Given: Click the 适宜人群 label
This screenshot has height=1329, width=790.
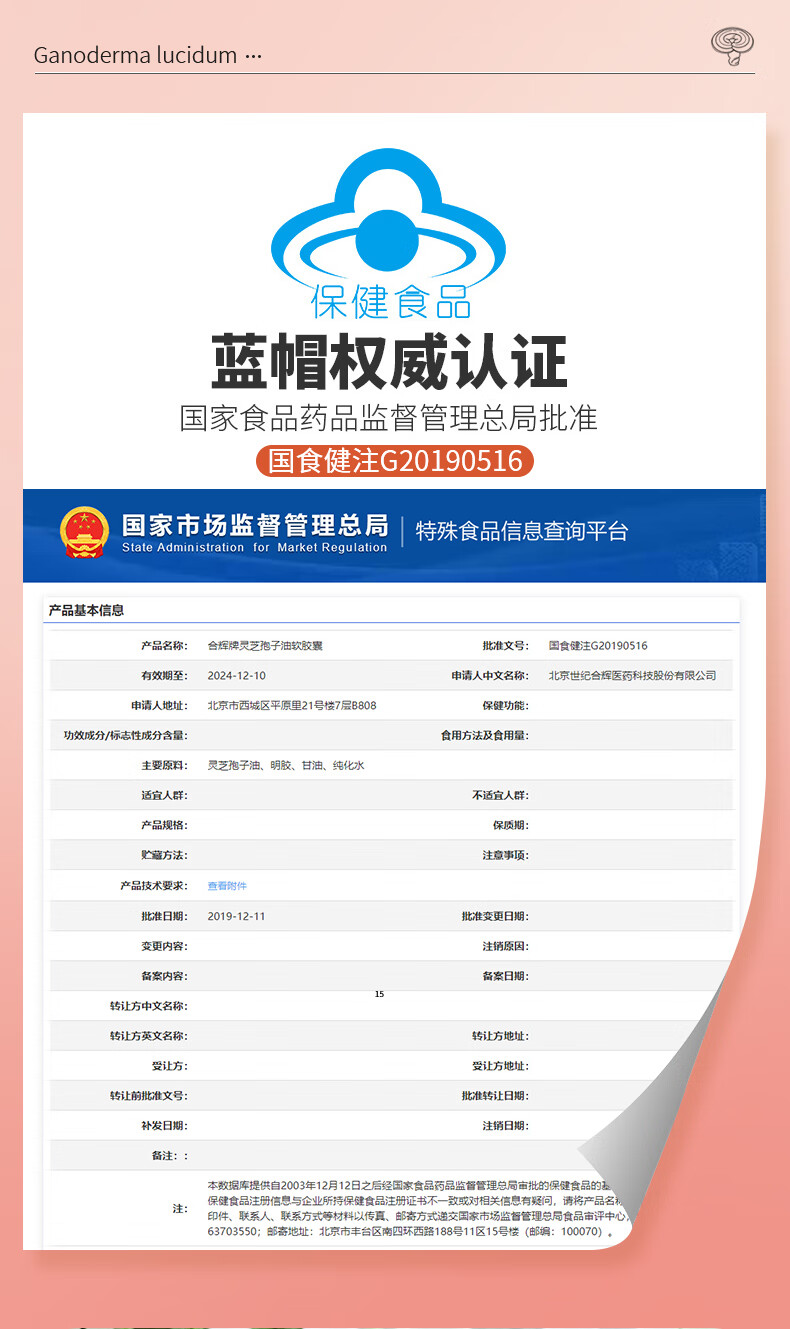Looking at the screenshot, I should pyautogui.click(x=164, y=796).
